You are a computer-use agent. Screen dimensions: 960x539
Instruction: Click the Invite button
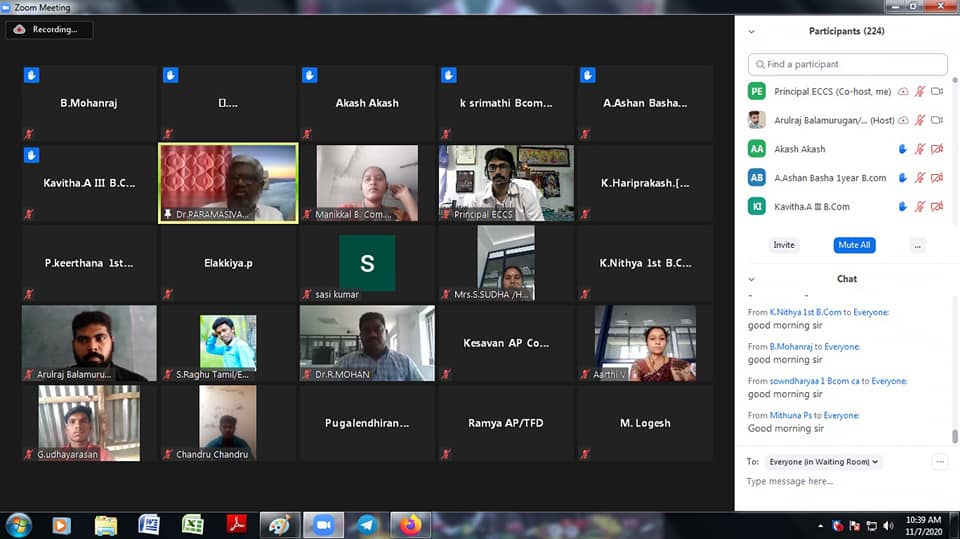click(784, 245)
